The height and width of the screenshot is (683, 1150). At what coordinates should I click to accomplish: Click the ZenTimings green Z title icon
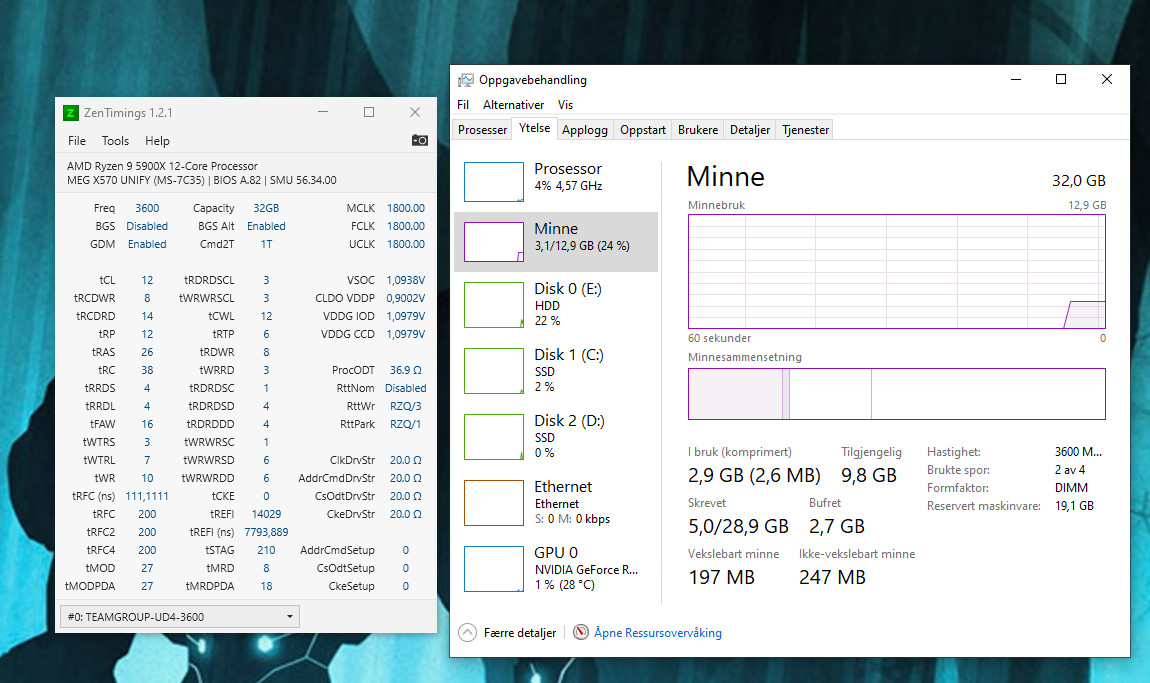[70, 112]
